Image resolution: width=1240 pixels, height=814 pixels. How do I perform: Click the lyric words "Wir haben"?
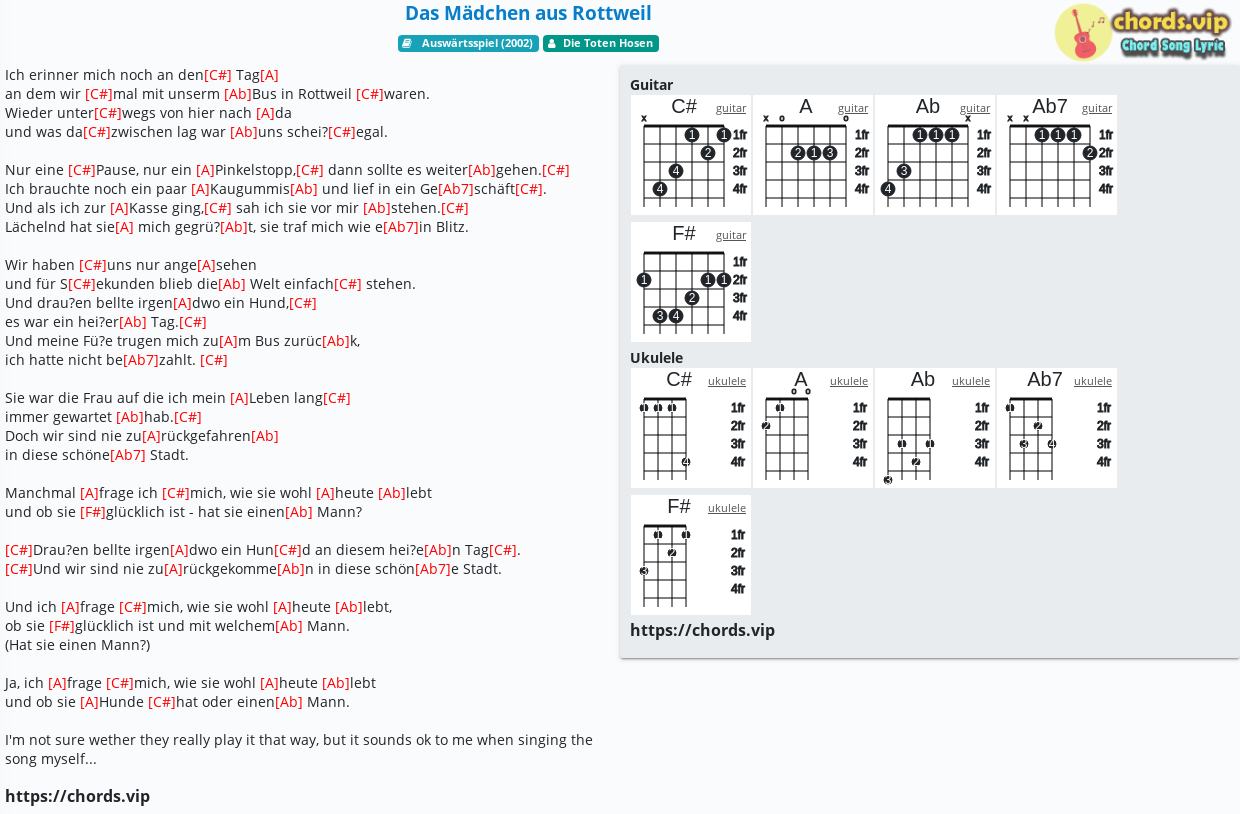[x=40, y=265]
